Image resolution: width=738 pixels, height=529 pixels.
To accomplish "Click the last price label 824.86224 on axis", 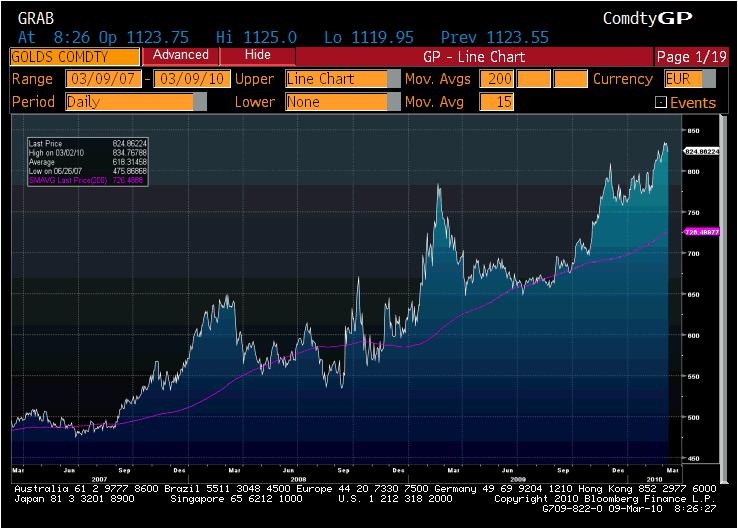I will 701,151.
